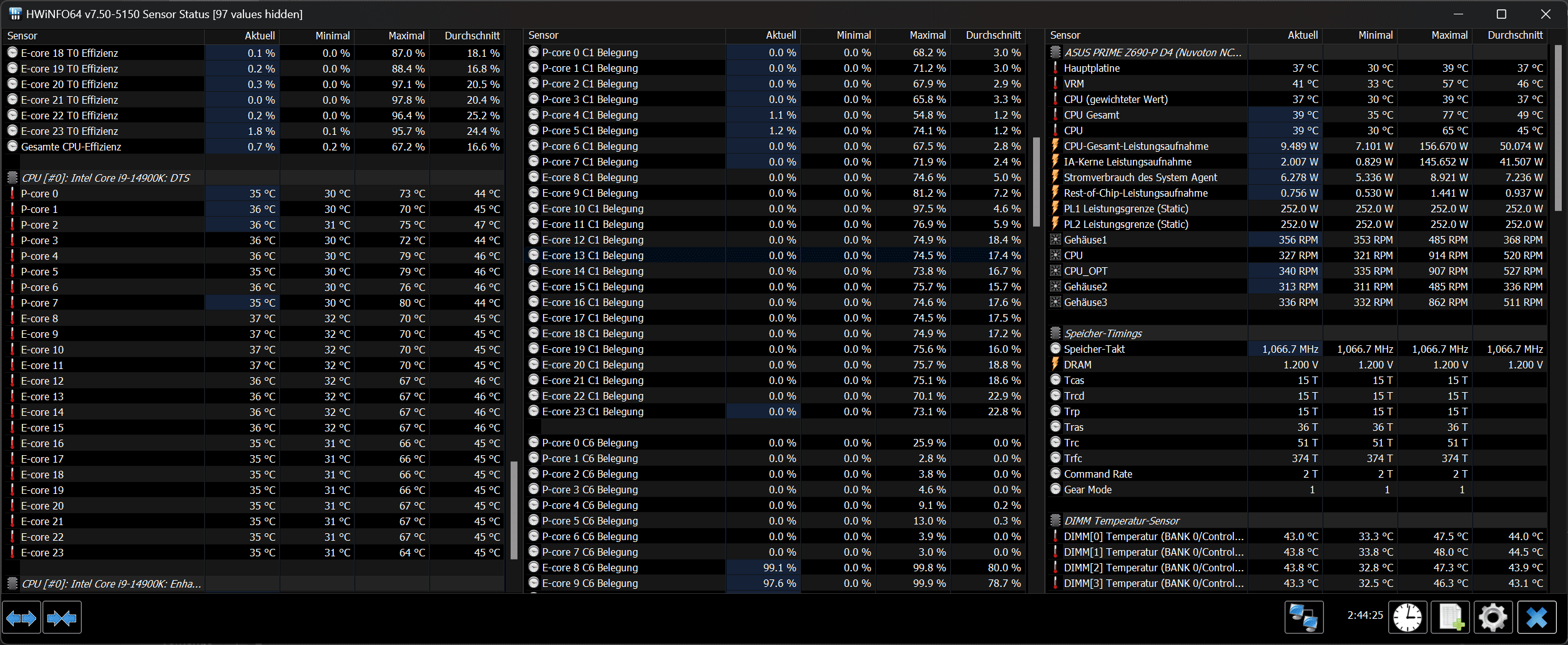Click the fan icon beside Gehäuse3
Screen dimensions: 1568x645
(1056, 302)
